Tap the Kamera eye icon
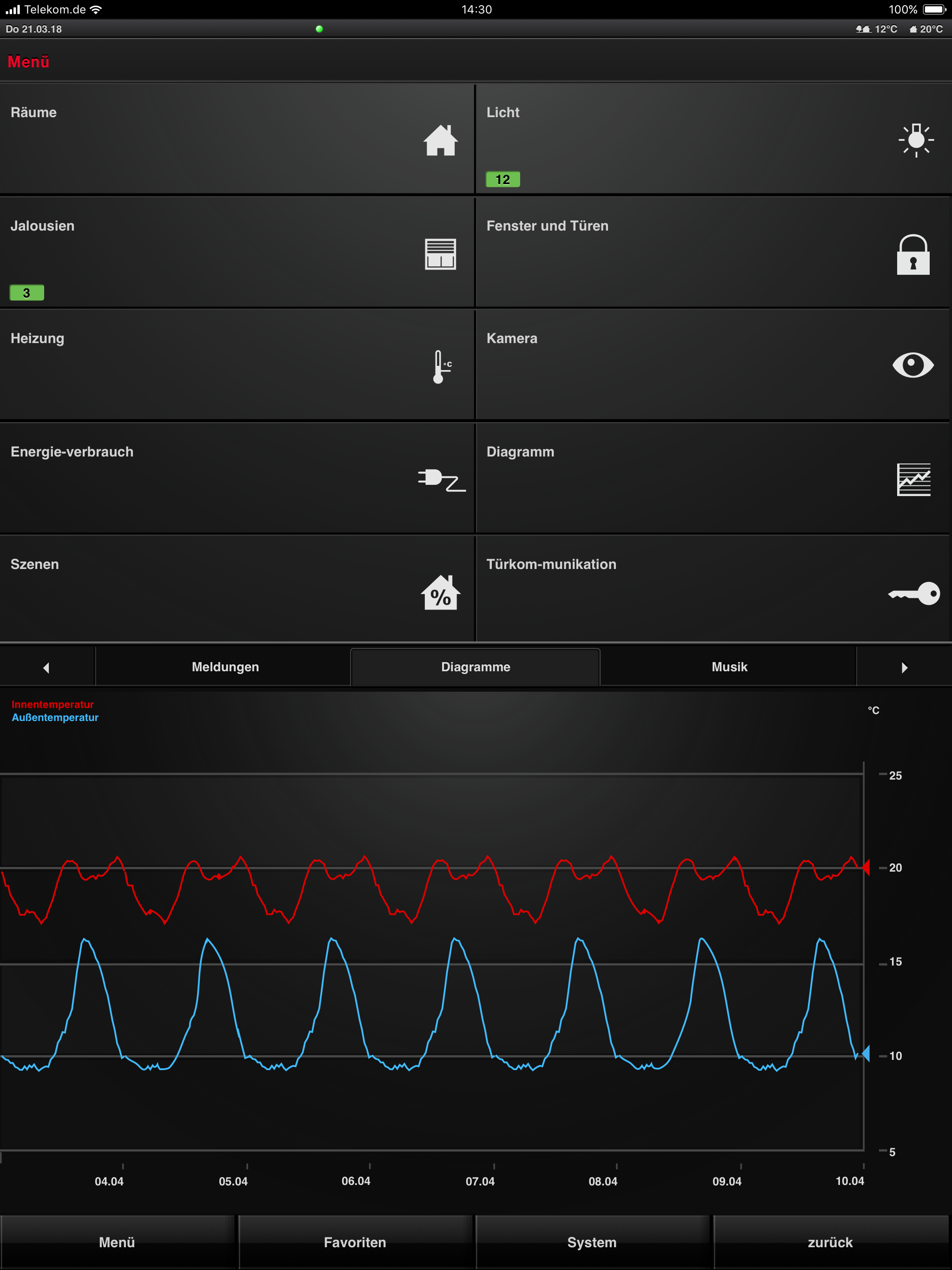 pyautogui.click(x=913, y=365)
